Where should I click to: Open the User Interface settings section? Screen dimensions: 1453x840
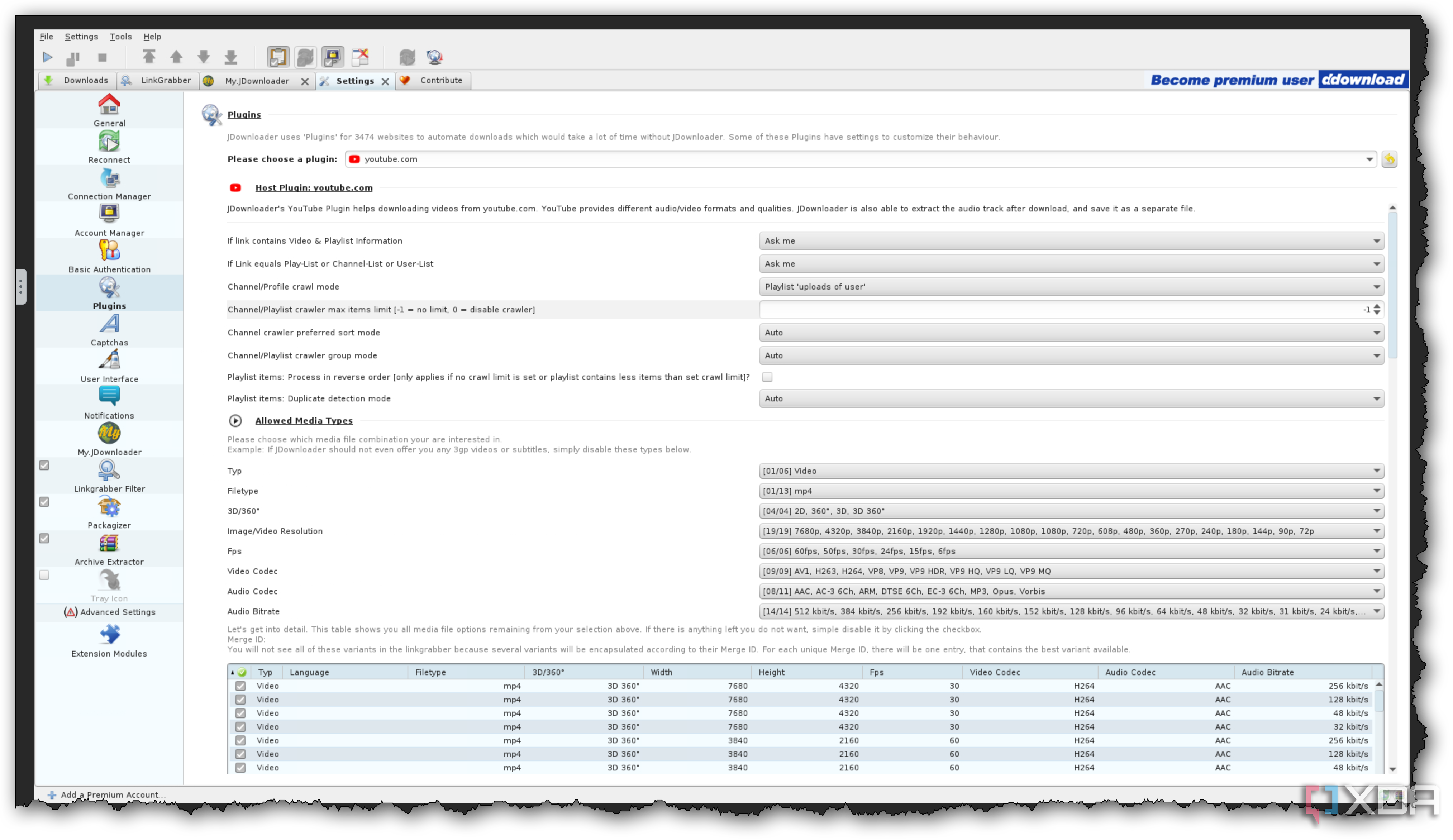pyautogui.click(x=109, y=366)
